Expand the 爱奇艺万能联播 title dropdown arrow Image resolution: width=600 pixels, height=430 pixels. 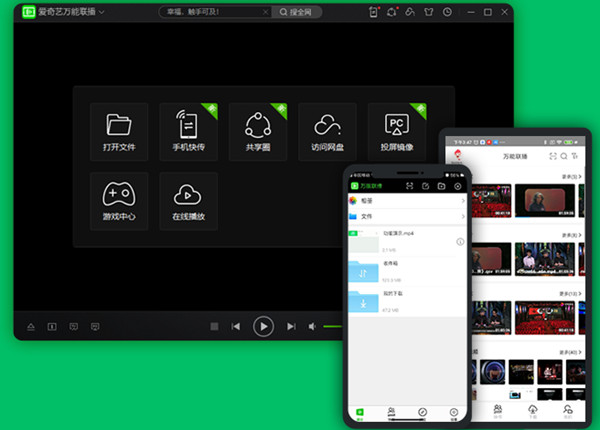[x=102, y=12]
